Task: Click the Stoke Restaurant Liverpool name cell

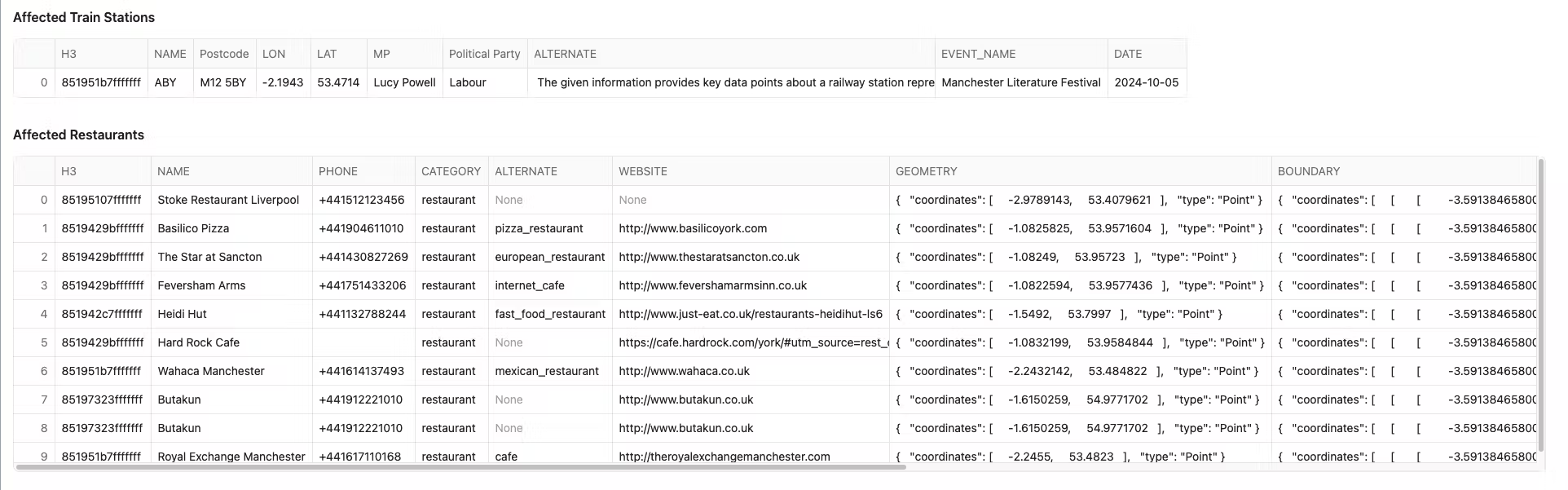Action: (x=228, y=200)
